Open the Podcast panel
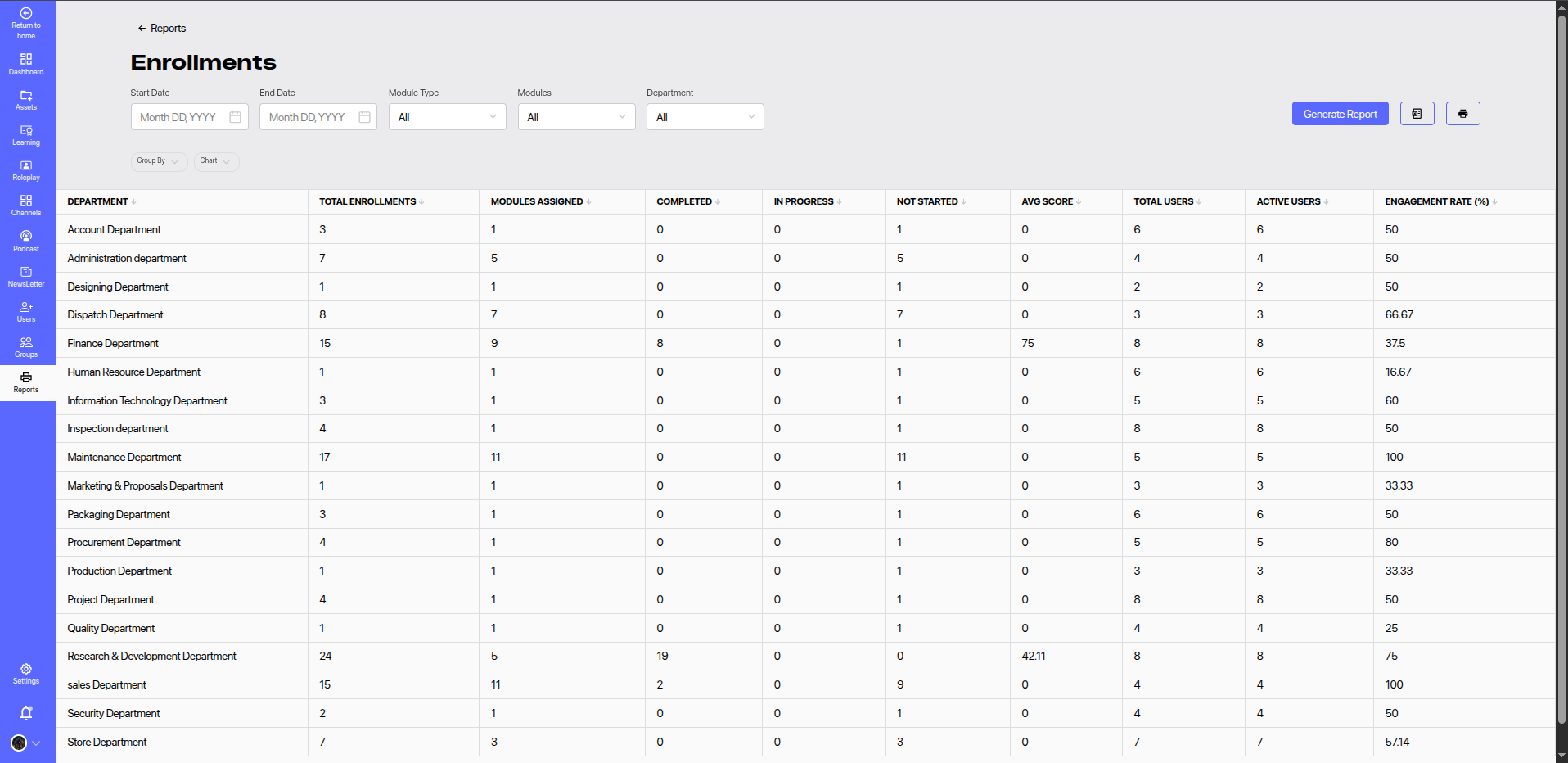The height and width of the screenshot is (763, 1568). click(26, 241)
